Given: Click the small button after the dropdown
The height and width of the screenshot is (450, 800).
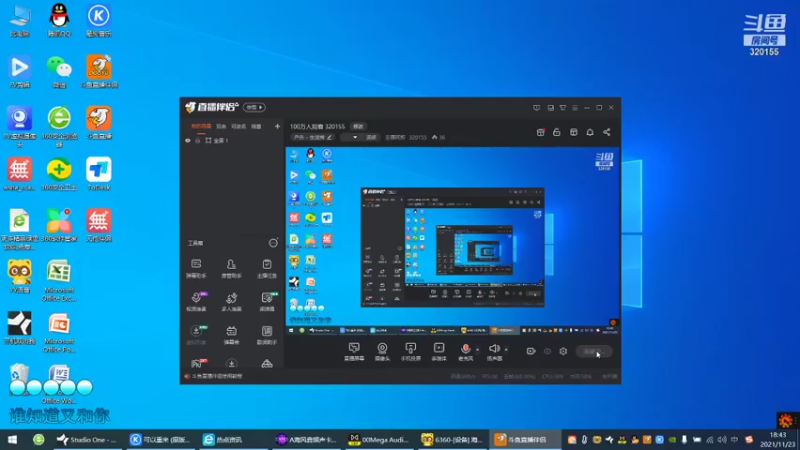Looking at the screenshot, I should tap(371, 137).
